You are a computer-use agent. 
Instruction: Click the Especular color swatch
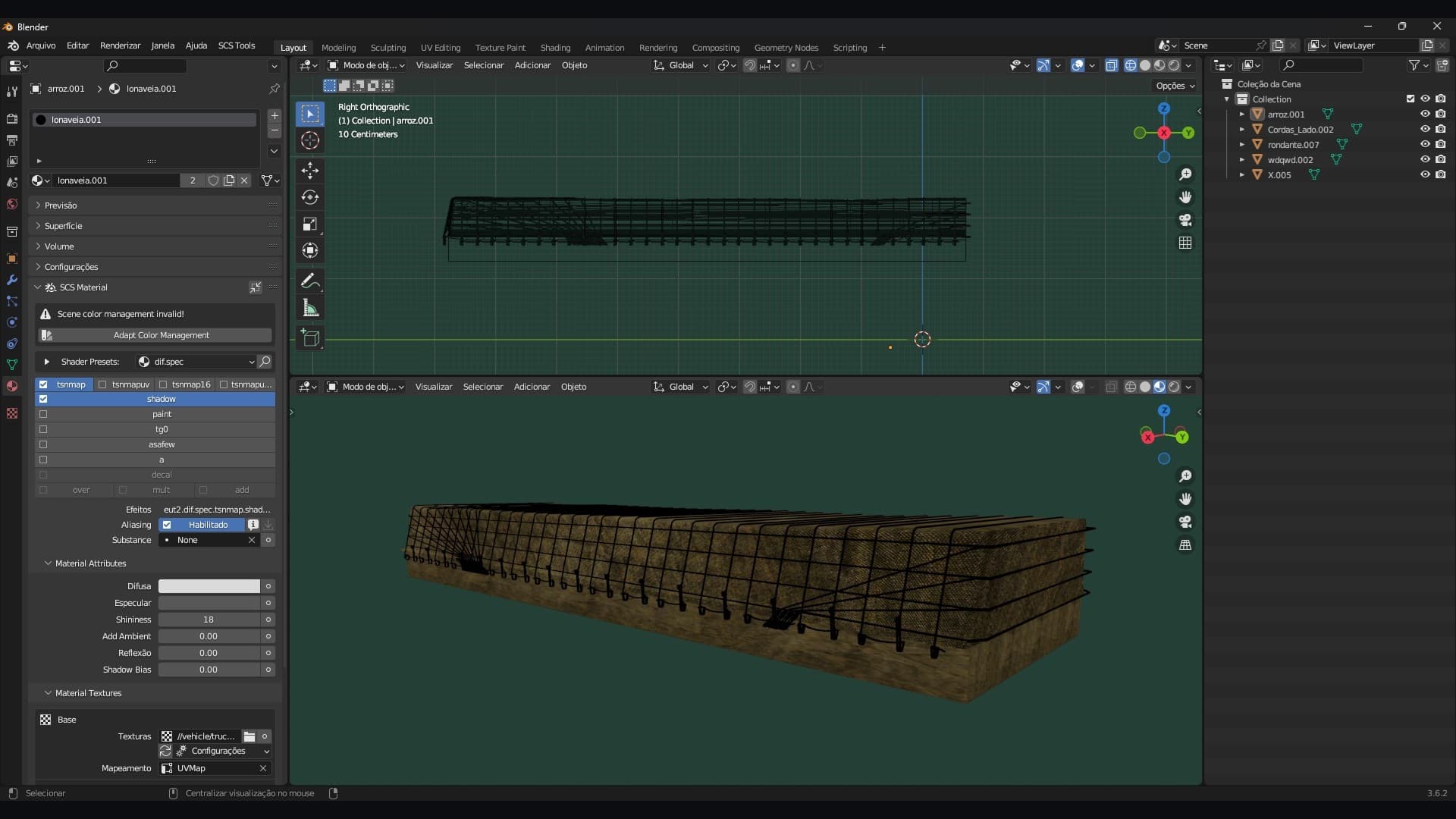[209, 603]
